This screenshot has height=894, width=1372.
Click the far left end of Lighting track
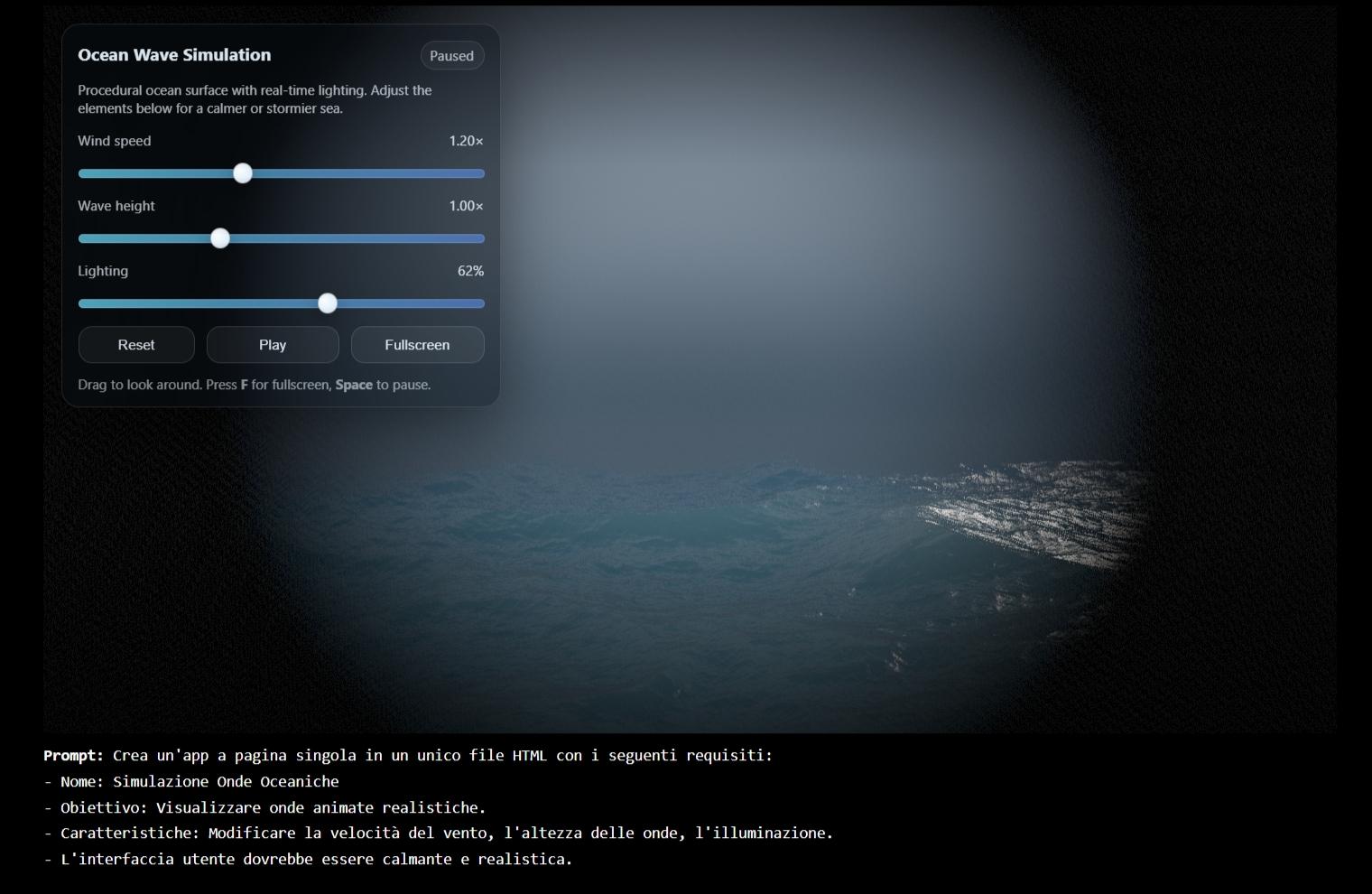tap(83, 303)
